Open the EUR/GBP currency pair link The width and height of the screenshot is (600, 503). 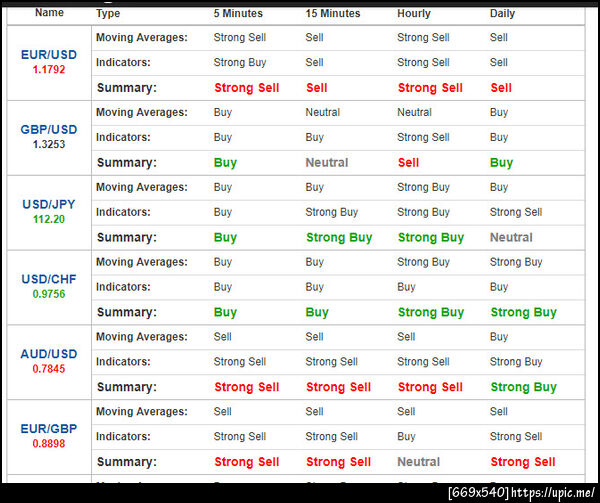49,429
